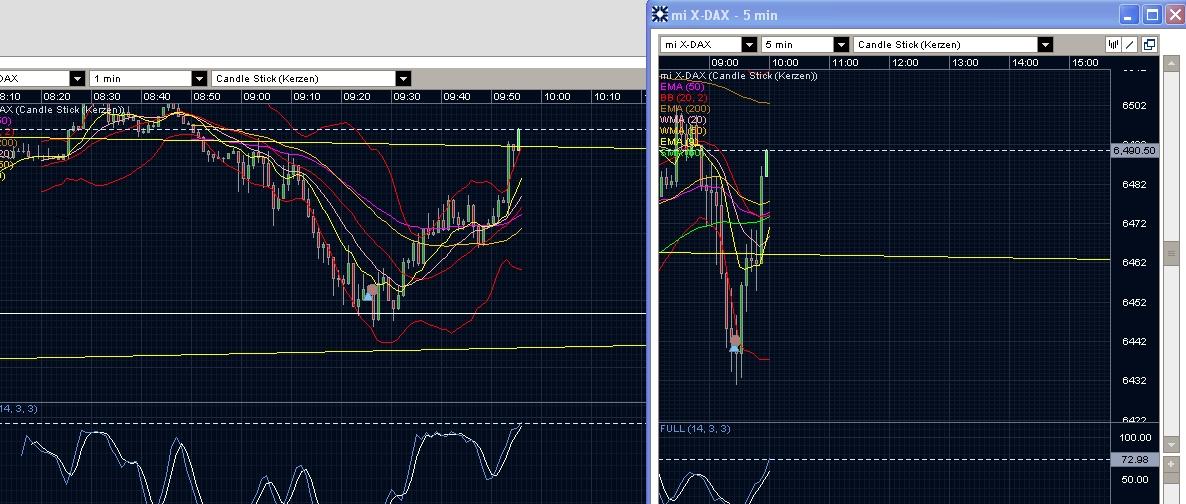Click the pink trade marker on the 1 min chart
This screenshot has width=1186, height=504.
[x=371, y=290]
